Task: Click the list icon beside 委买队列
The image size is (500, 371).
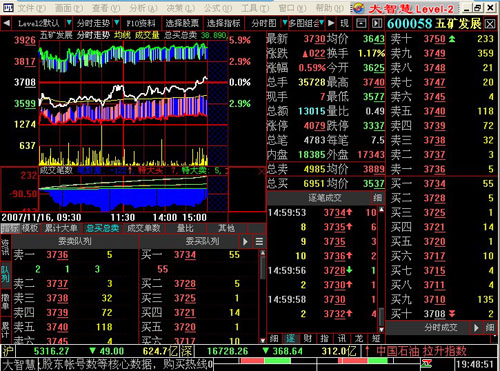Action: (x=259, y=241)
